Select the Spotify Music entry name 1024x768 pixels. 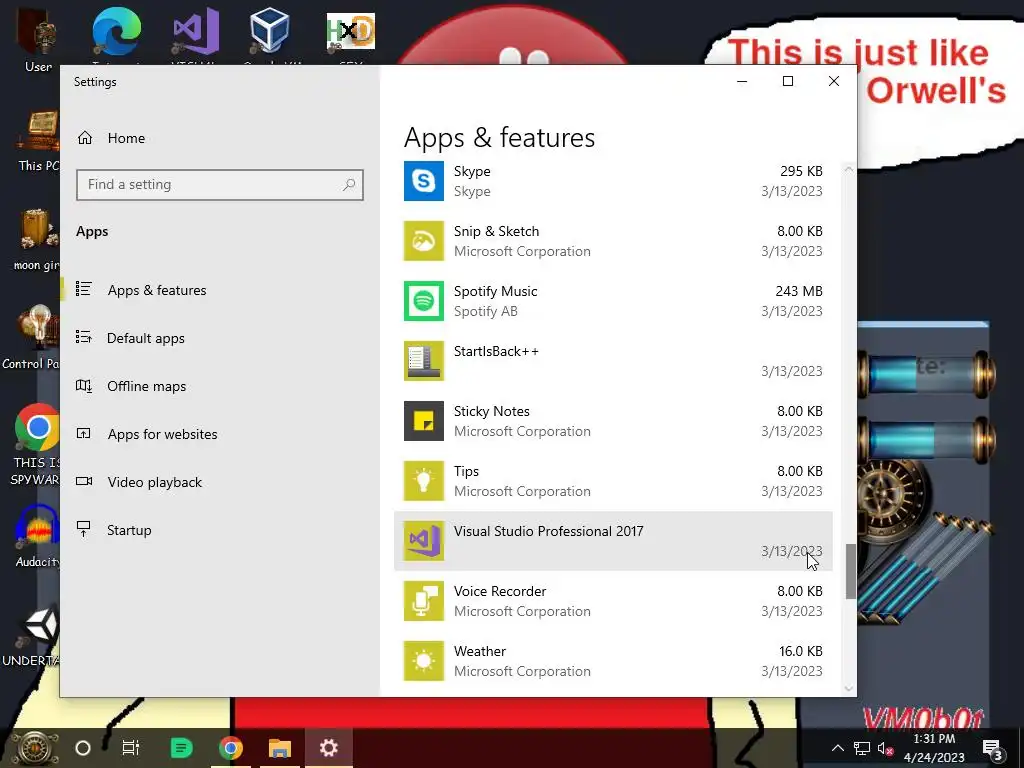[496, 291]
